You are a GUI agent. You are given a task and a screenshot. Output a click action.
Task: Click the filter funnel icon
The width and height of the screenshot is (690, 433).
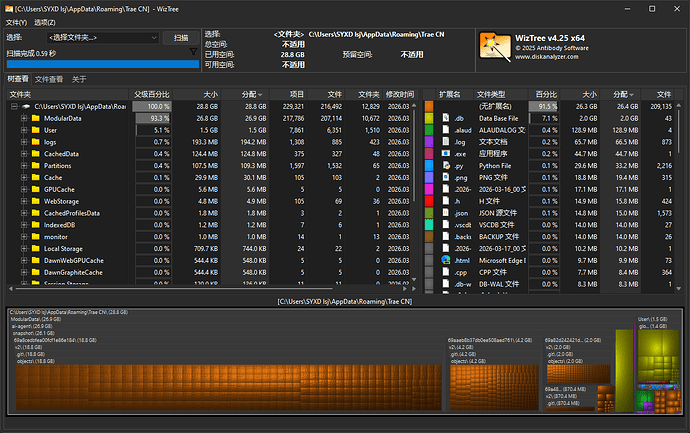click(194, 52)
